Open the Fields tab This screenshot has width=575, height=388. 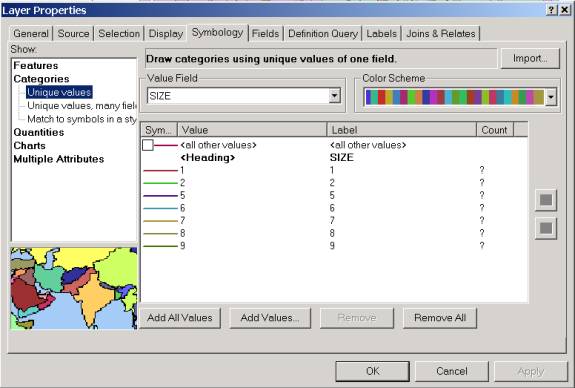coord(265,34)
